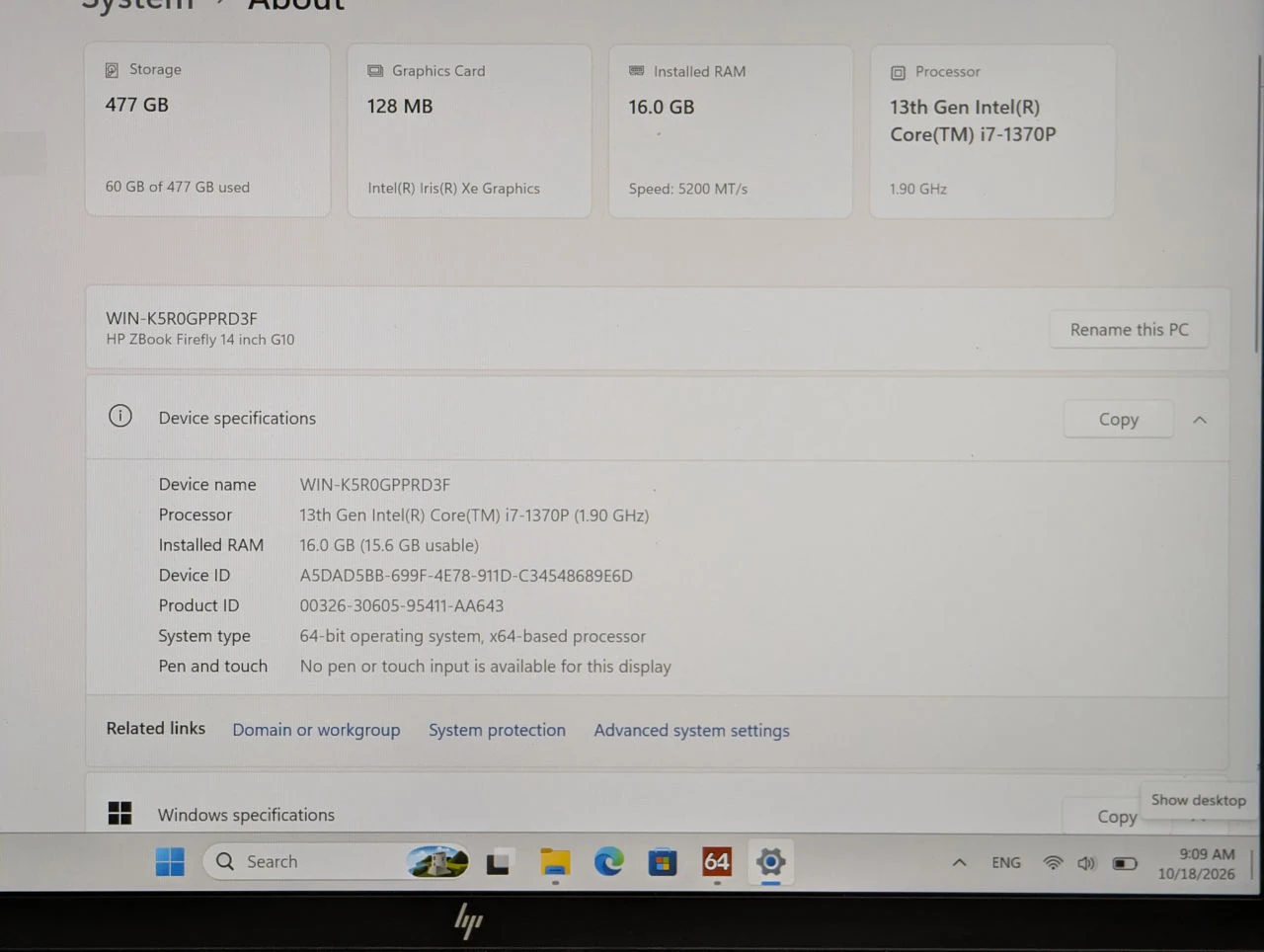This screenshot has height=952, width=1264.
Task: Click the taskbar Search box
Action: [x=336, y=862]
